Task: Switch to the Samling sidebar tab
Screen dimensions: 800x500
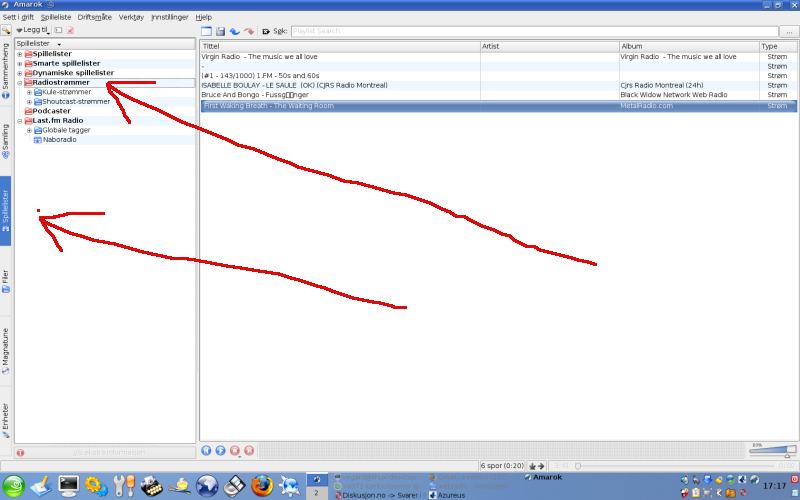Action: 6,141
